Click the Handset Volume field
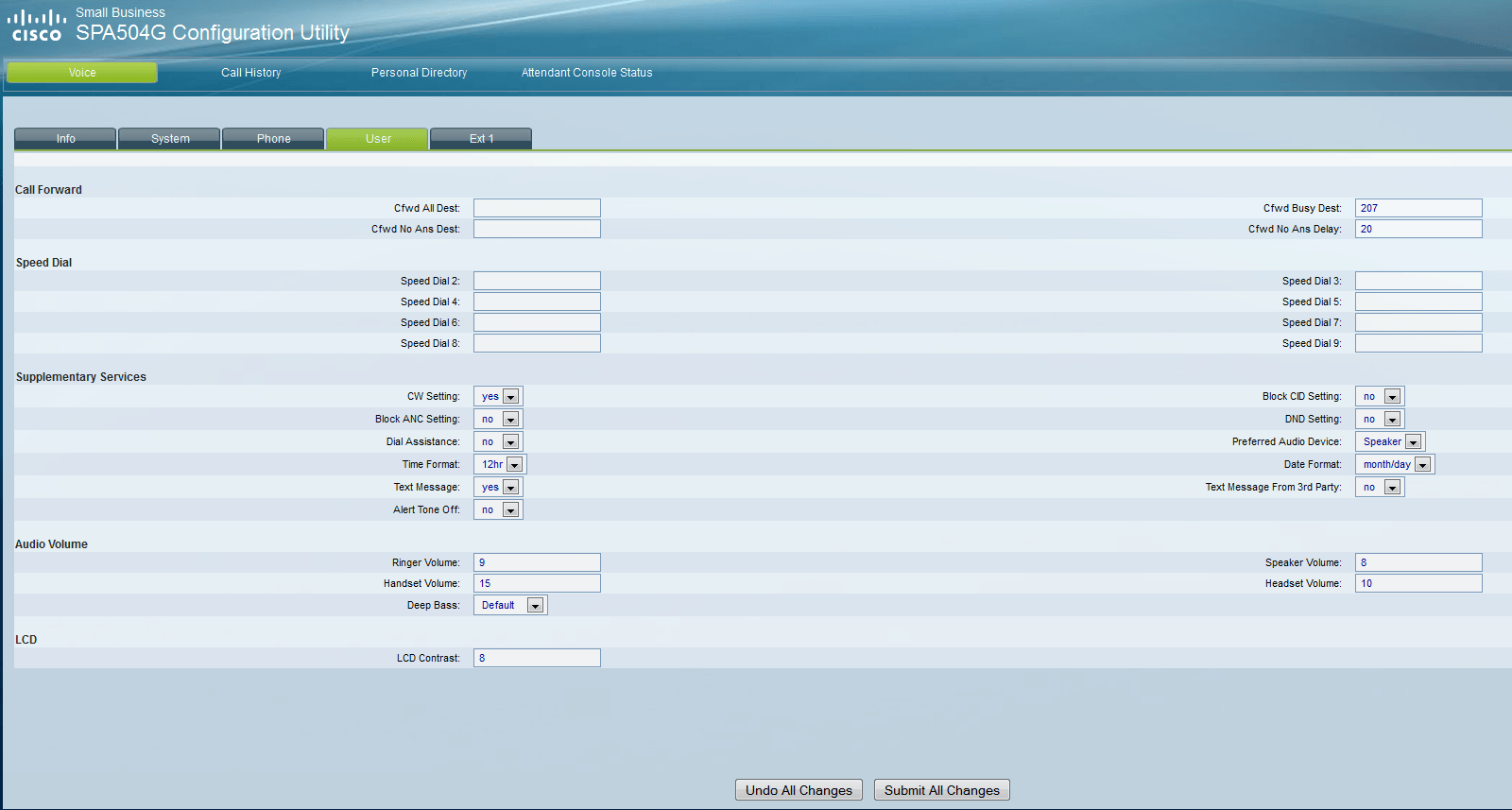This screenshot has height=810, width=1512. tap(537, 583)
